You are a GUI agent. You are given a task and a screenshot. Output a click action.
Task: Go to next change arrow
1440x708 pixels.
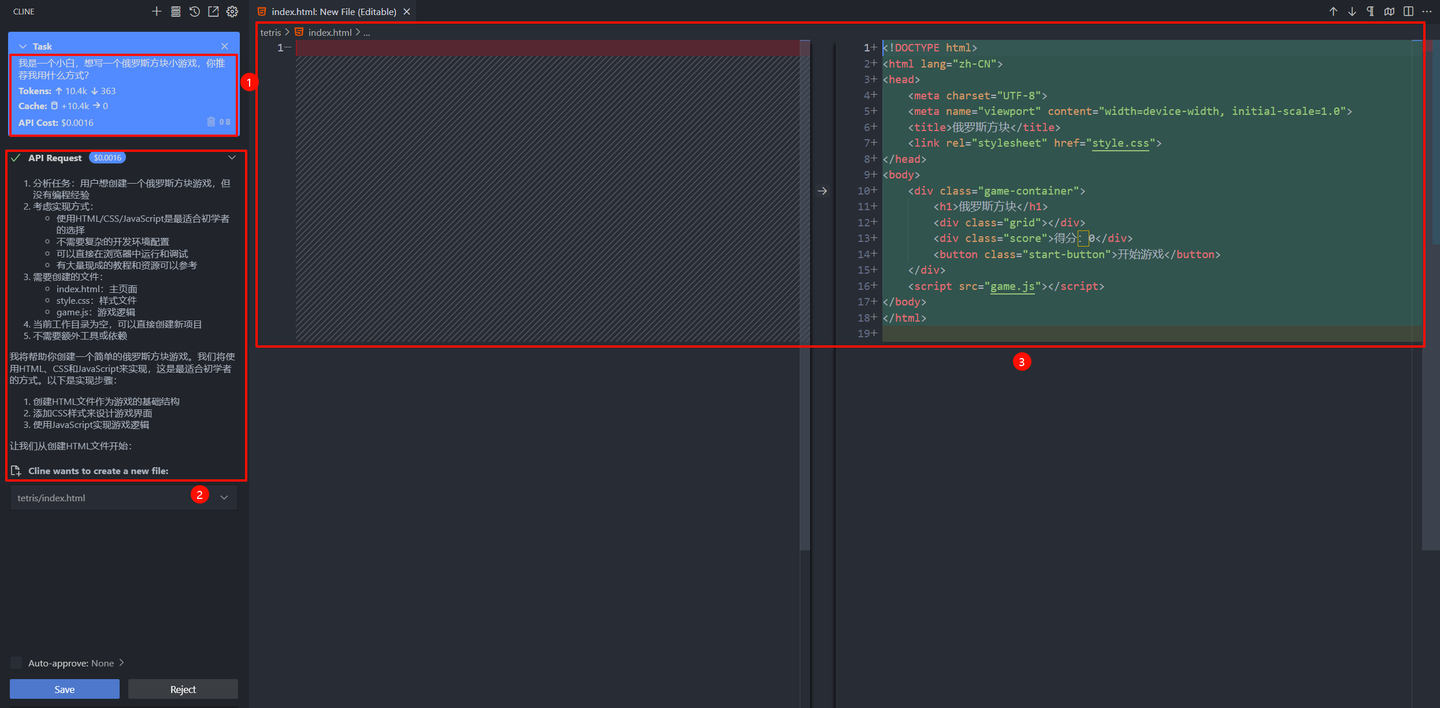click(x=1352, y=12)
